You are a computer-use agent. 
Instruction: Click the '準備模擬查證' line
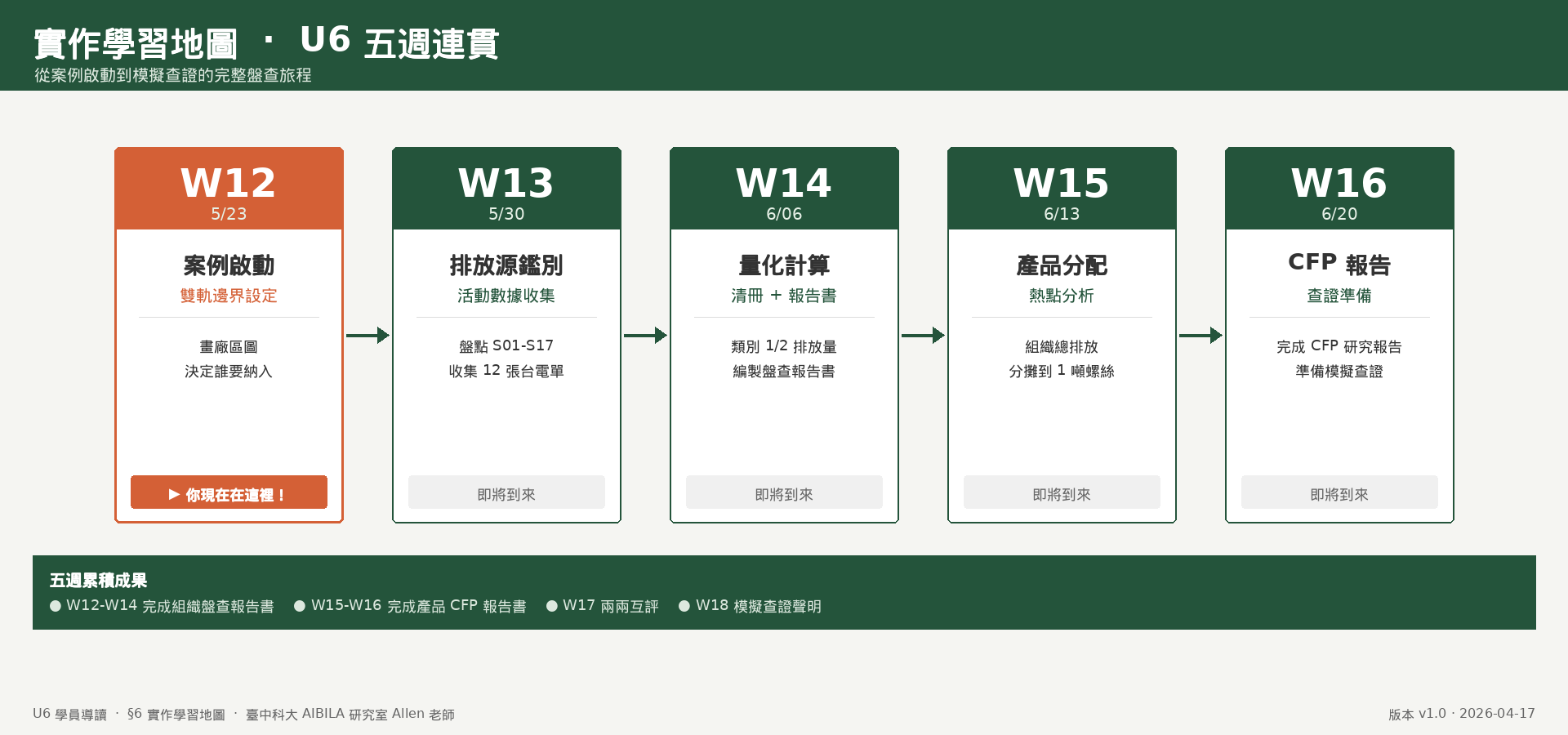[x=1339, y=372]
